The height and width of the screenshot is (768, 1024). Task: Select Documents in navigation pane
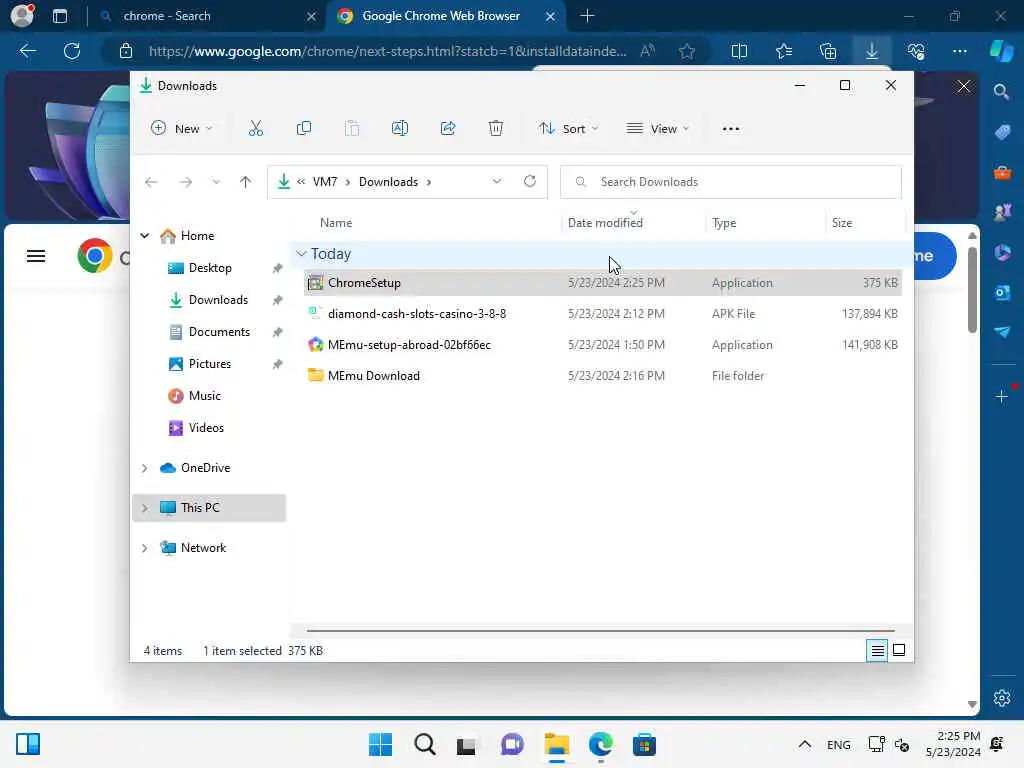pos(219,332)
